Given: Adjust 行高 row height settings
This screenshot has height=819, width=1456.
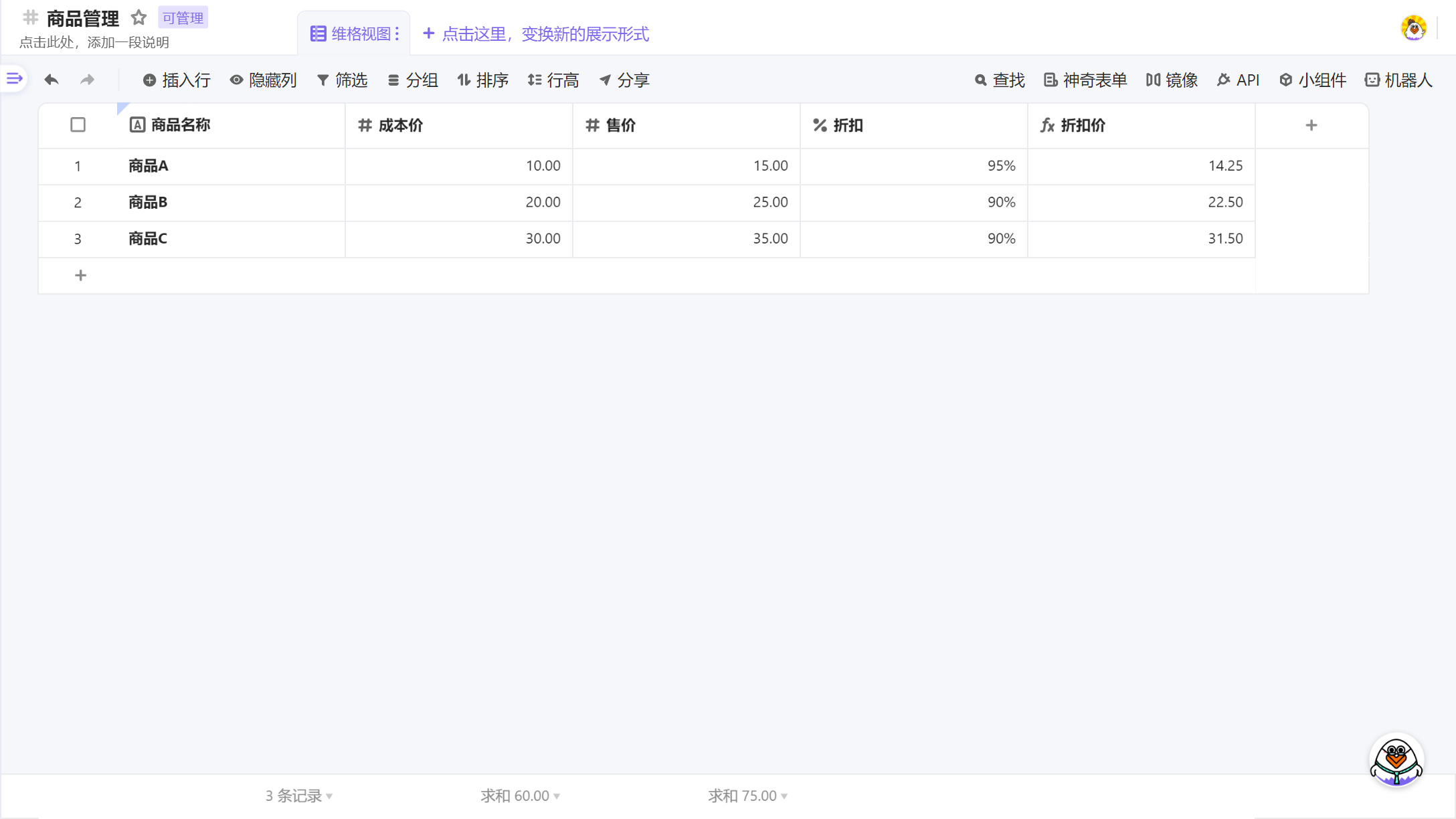Looking at the screenshot, I should tap(553, 80).
